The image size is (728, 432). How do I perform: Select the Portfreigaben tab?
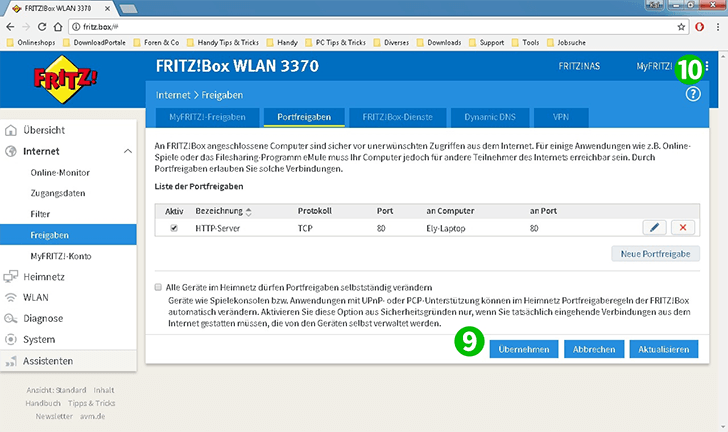pos(304,117)
